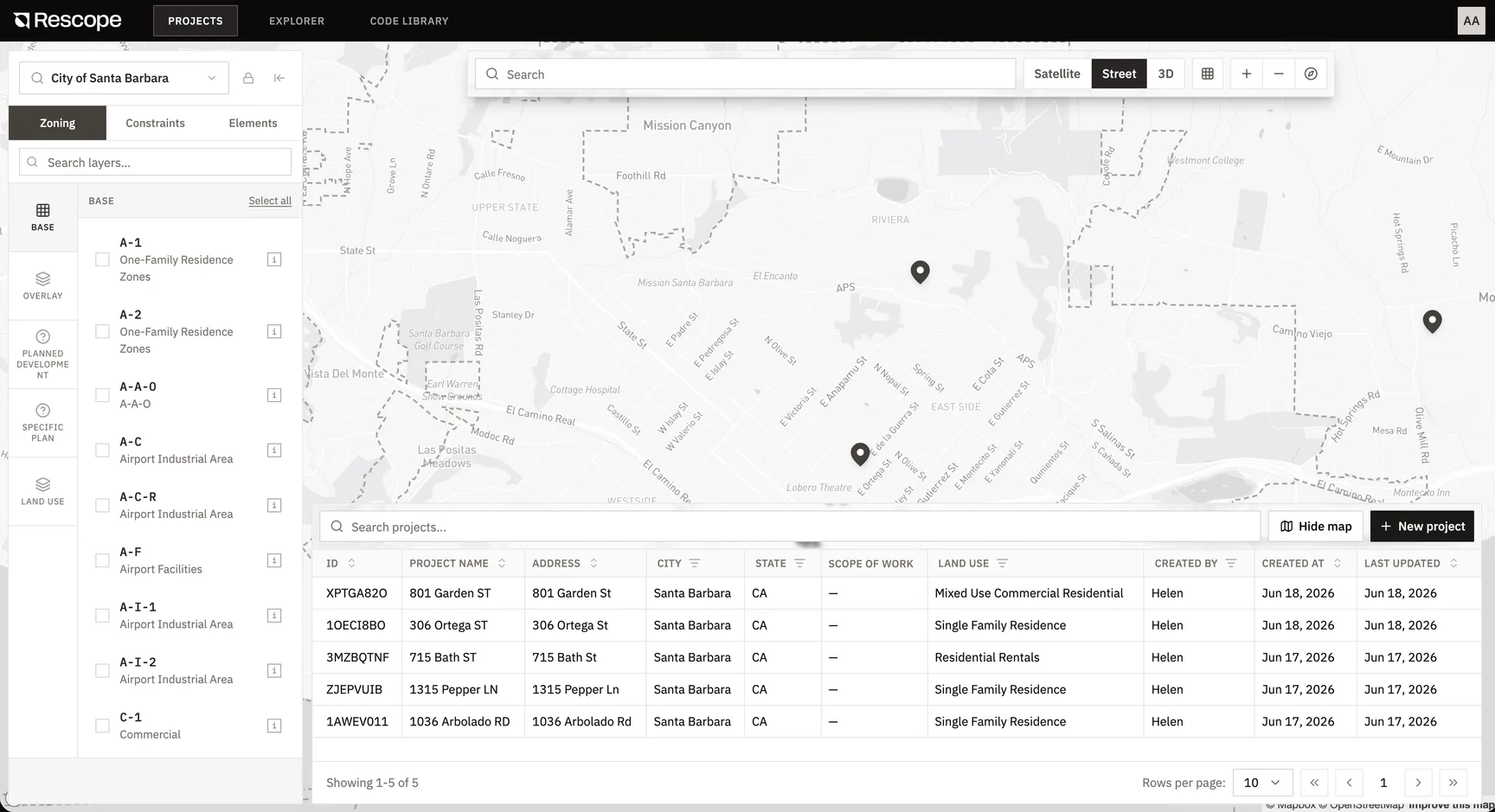Enable the A-C-R Airport Industrial layer
This screenshot has width=1495, height=812.
102,505
